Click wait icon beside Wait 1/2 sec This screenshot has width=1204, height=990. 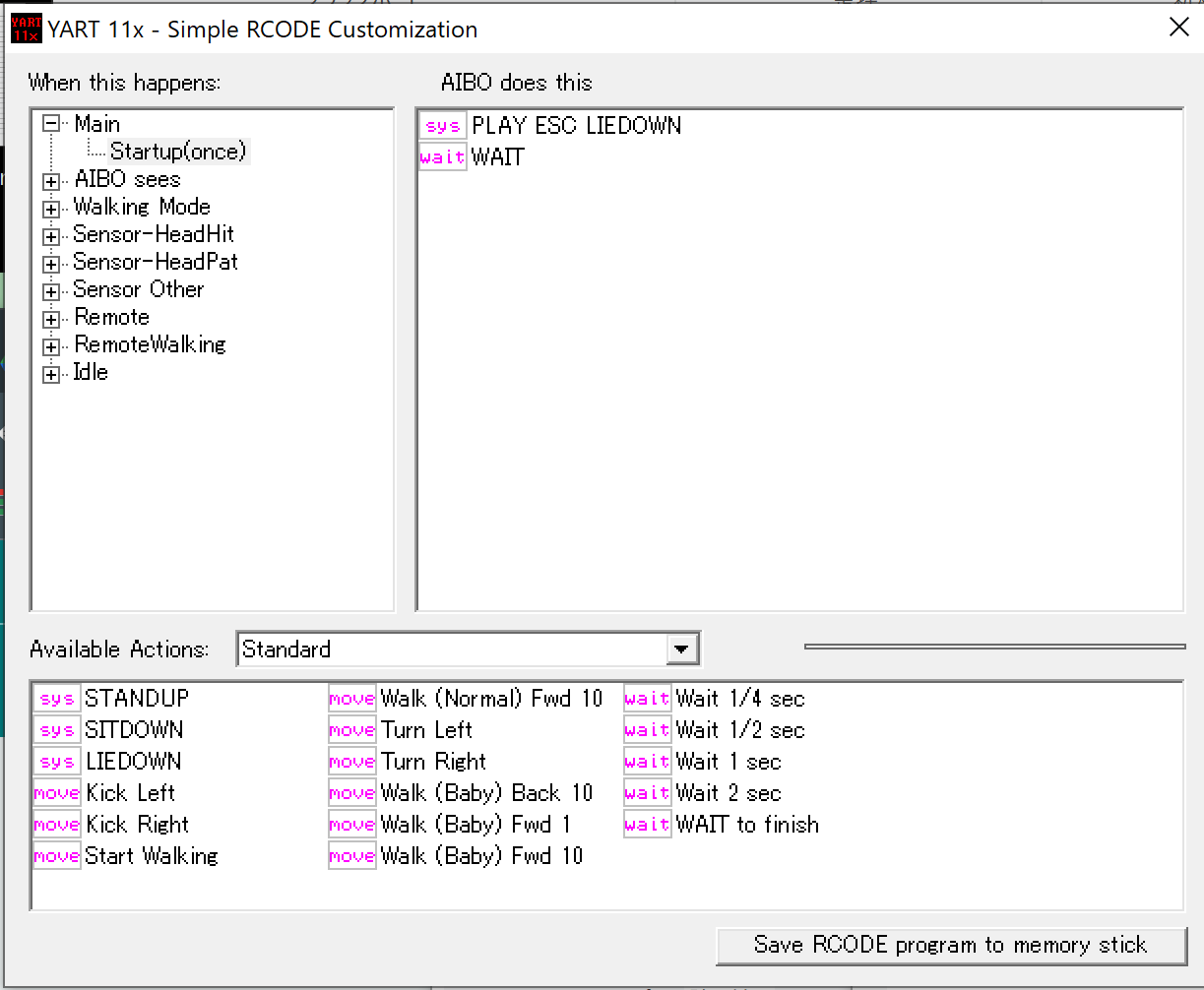(648, 730)
